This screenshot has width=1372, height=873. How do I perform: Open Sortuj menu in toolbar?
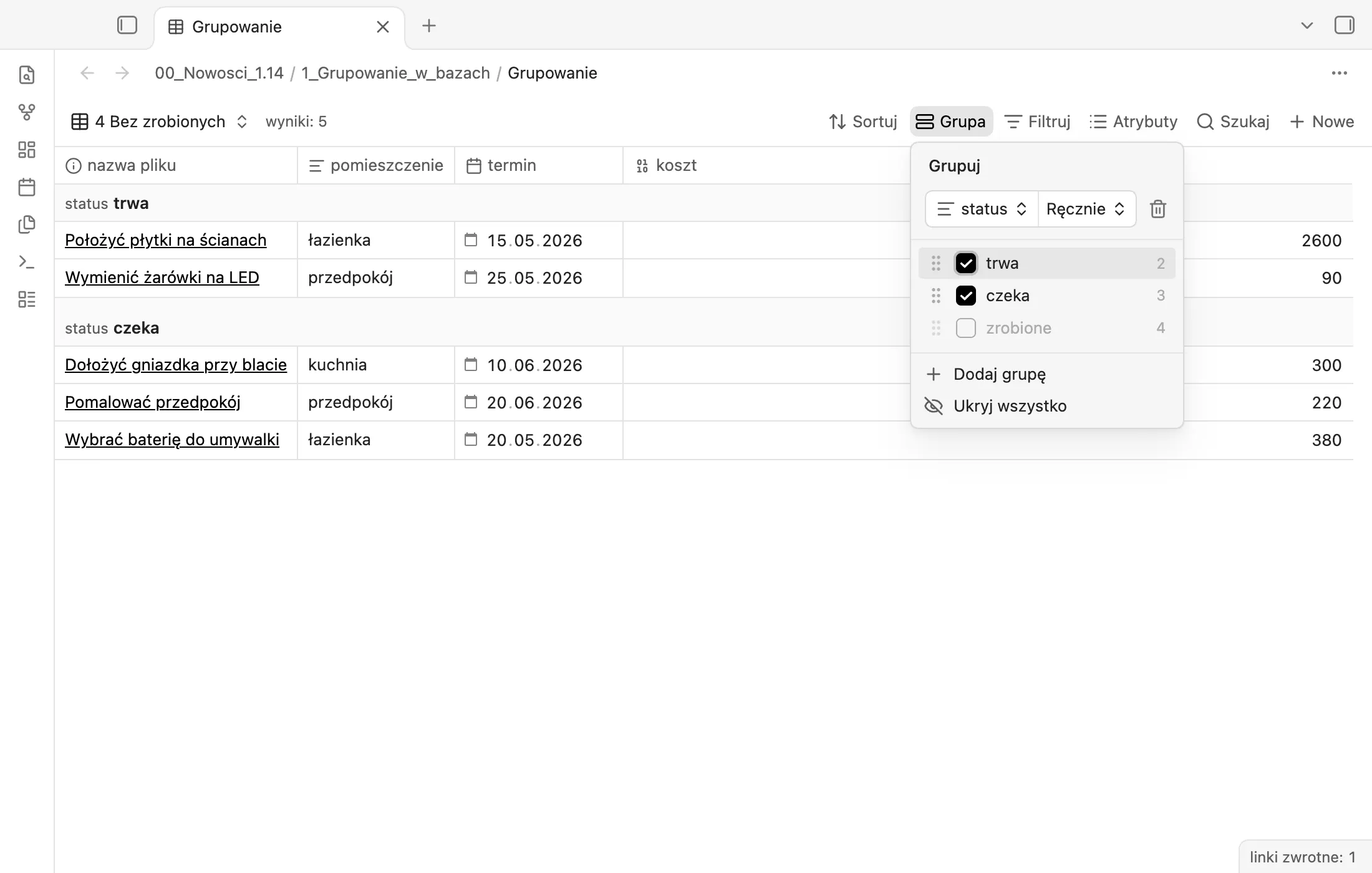click(862, 122)
